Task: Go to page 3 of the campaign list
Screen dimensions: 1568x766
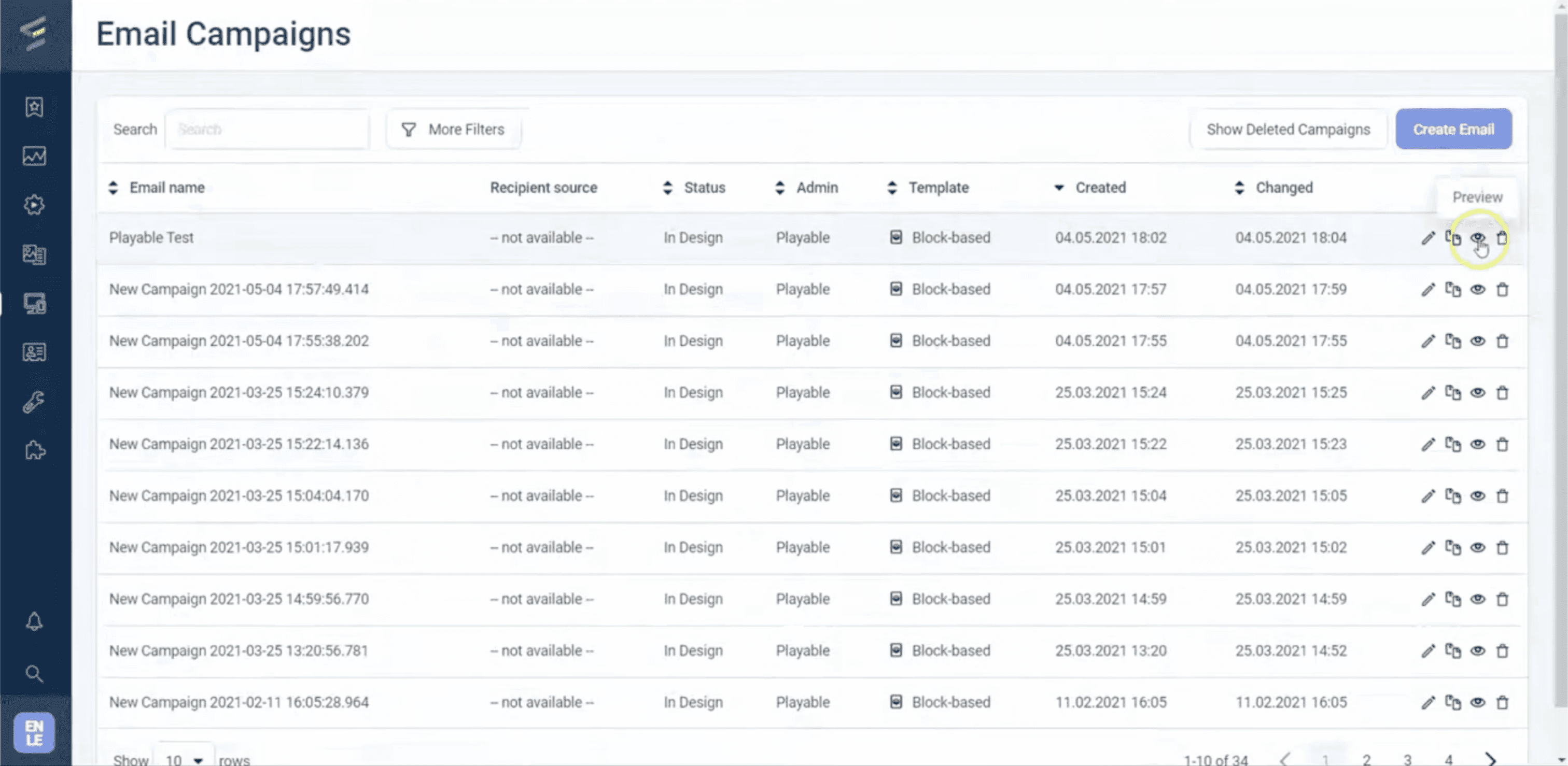Action: (1407, 759)
